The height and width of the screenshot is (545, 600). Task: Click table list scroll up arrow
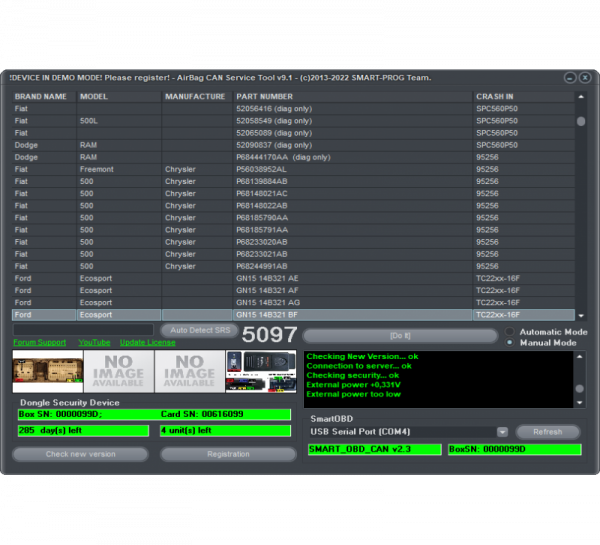click(581, 97)
